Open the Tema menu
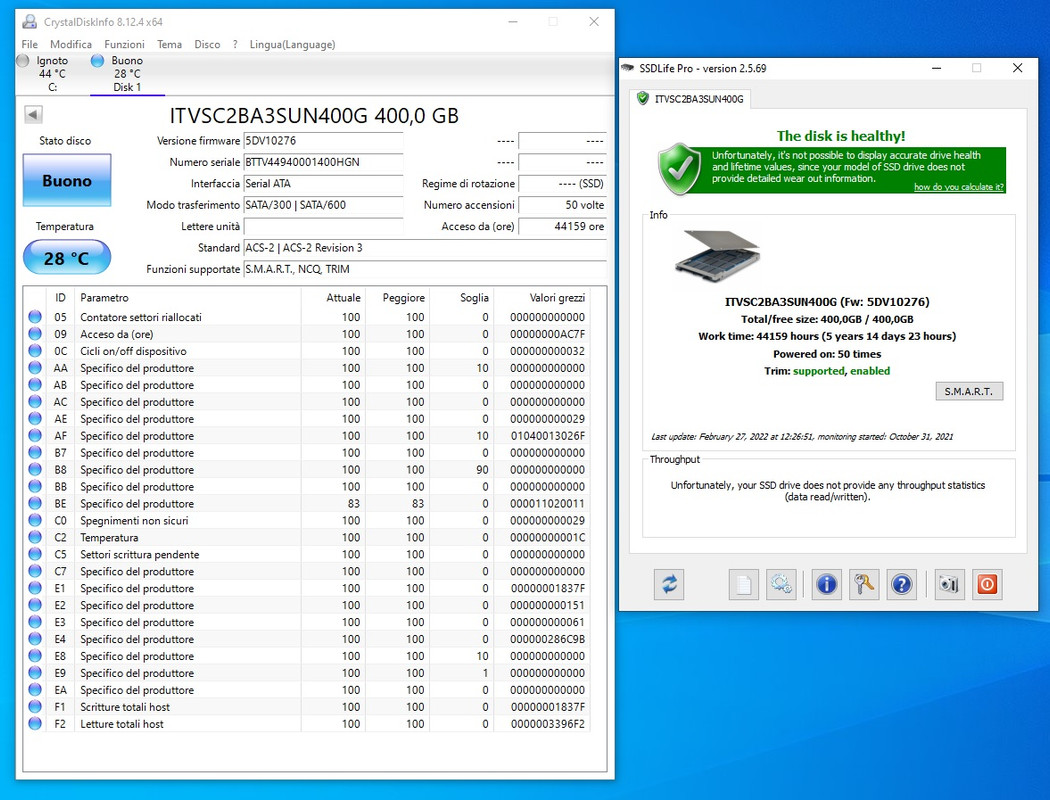Viewport: 1050px width, 800px height. (169, 44)
